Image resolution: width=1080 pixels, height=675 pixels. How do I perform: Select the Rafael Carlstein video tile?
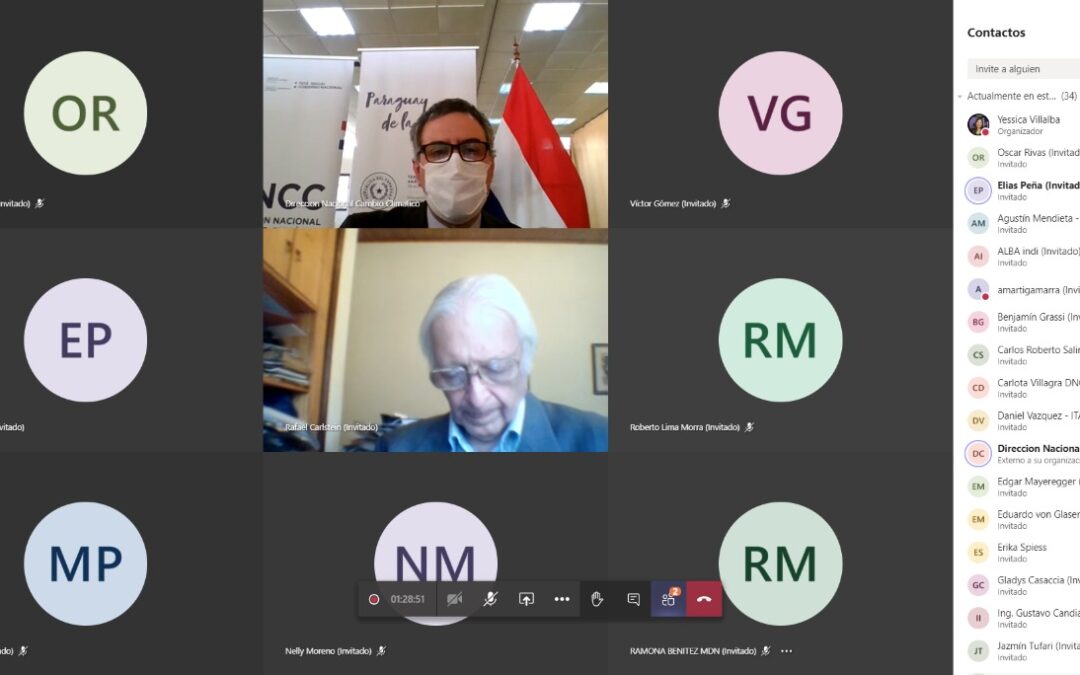pyautogui.click(x=435, y=340)
